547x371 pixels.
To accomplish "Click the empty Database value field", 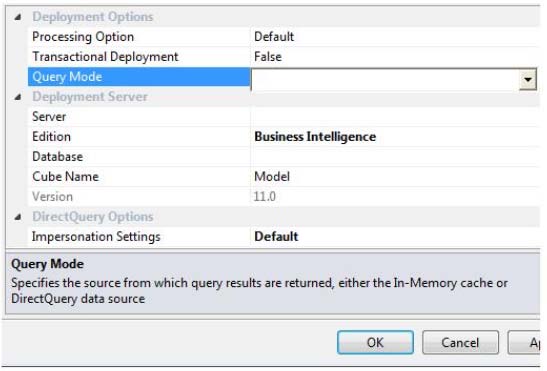I will (x=395, y=157).
